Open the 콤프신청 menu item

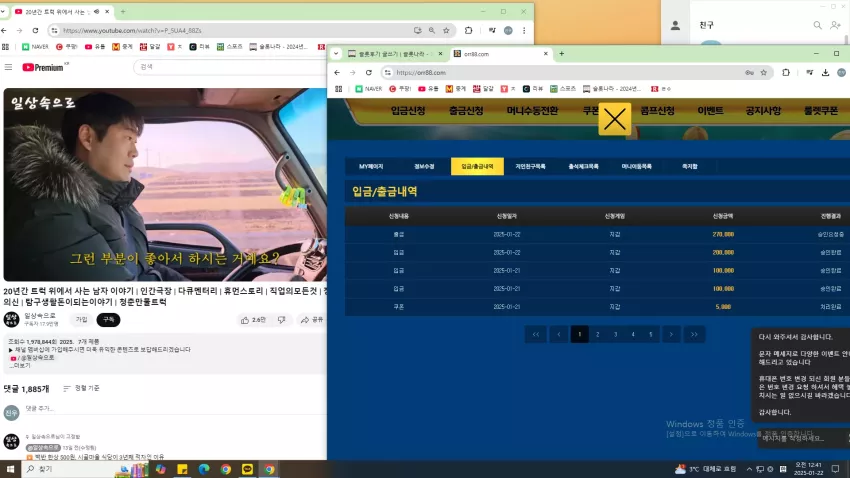(x=657, y=111)
